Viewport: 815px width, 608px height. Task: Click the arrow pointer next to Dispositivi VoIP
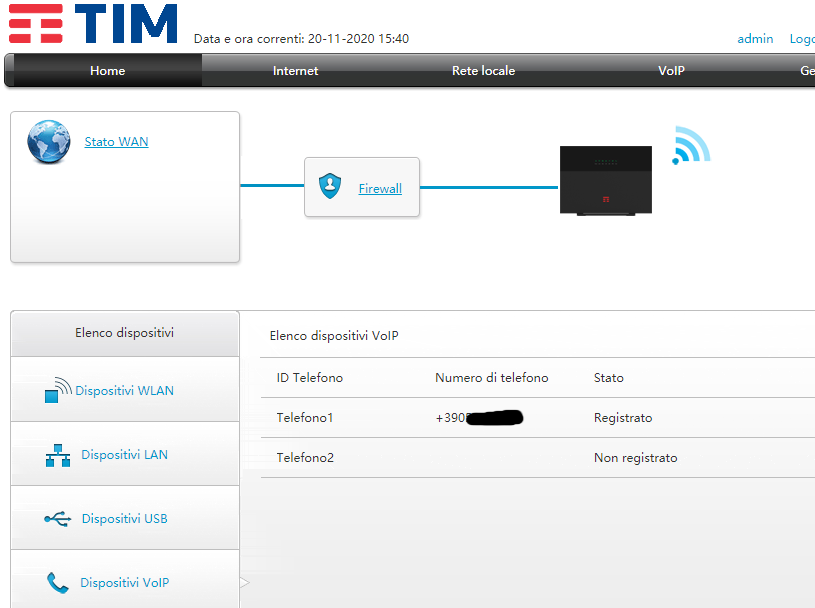tap(245, 583)
